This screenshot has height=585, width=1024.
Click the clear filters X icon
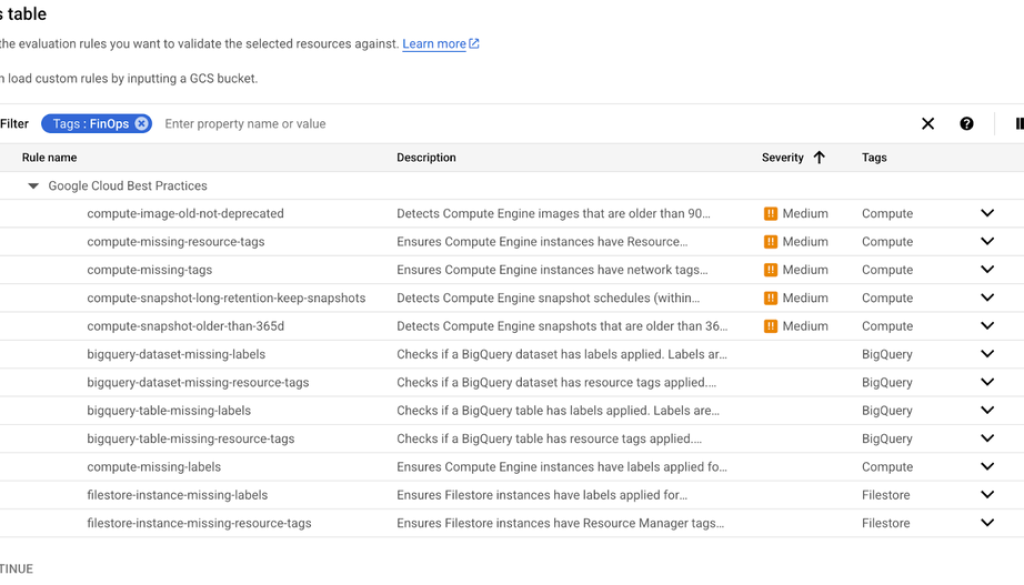(927, 123)
